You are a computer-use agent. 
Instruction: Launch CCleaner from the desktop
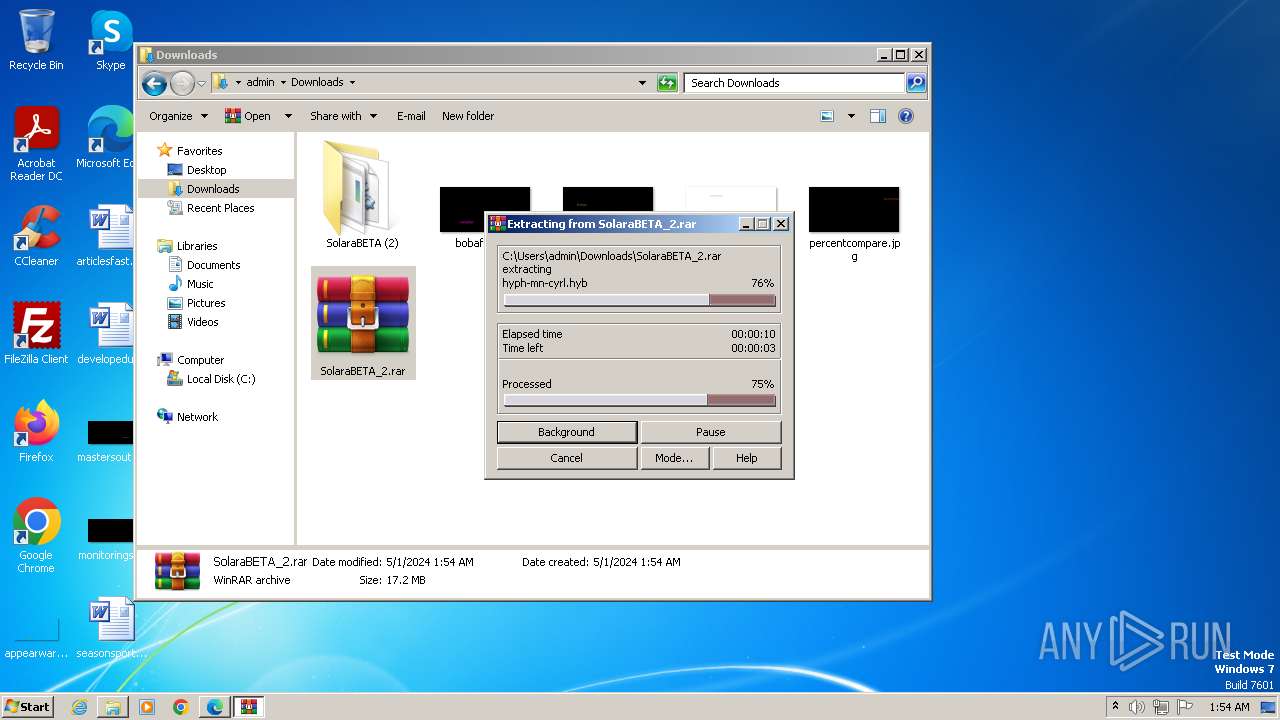point(36,236)
